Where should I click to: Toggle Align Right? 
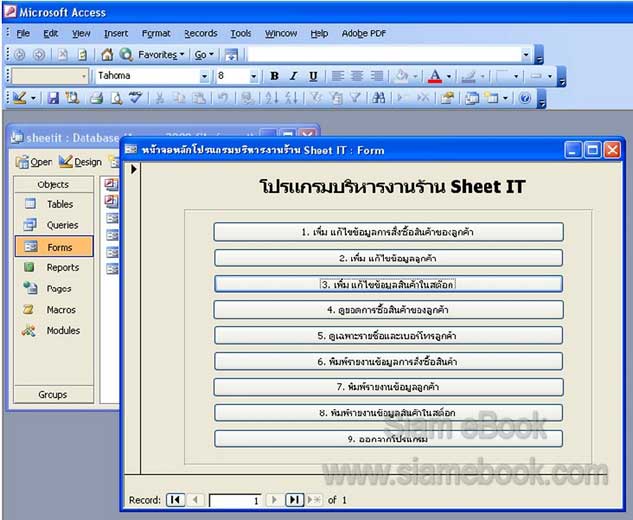[x=376, y=76]
